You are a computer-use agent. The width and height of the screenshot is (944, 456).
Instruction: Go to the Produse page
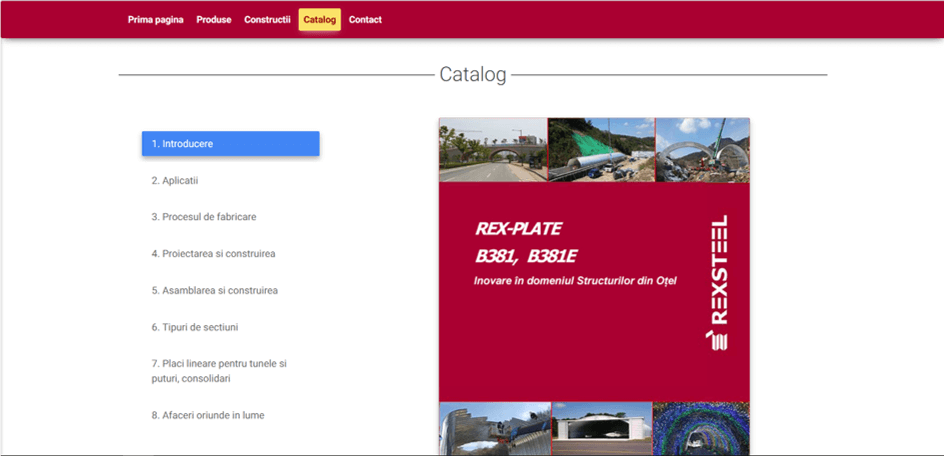[214, 20]
